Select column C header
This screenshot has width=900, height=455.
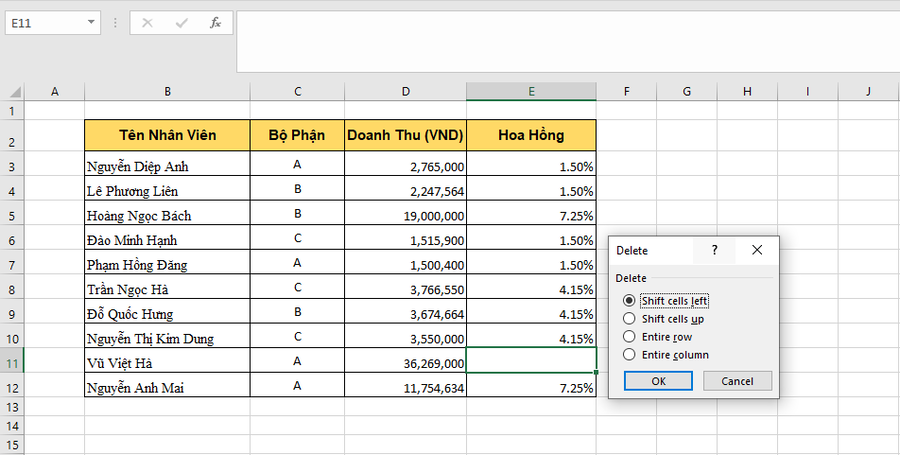click(297, 91)
